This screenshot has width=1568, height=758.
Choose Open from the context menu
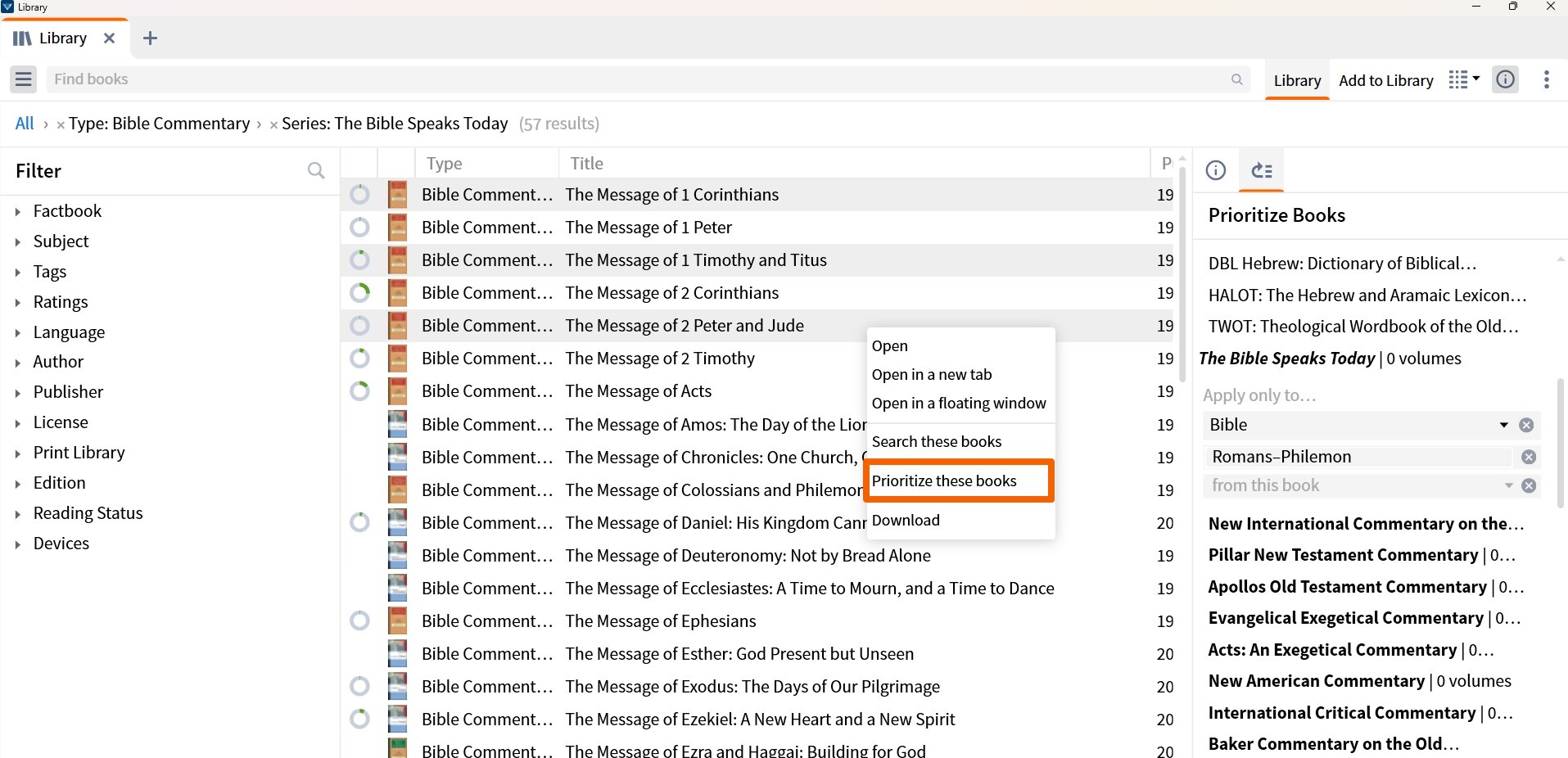[890, 345]
